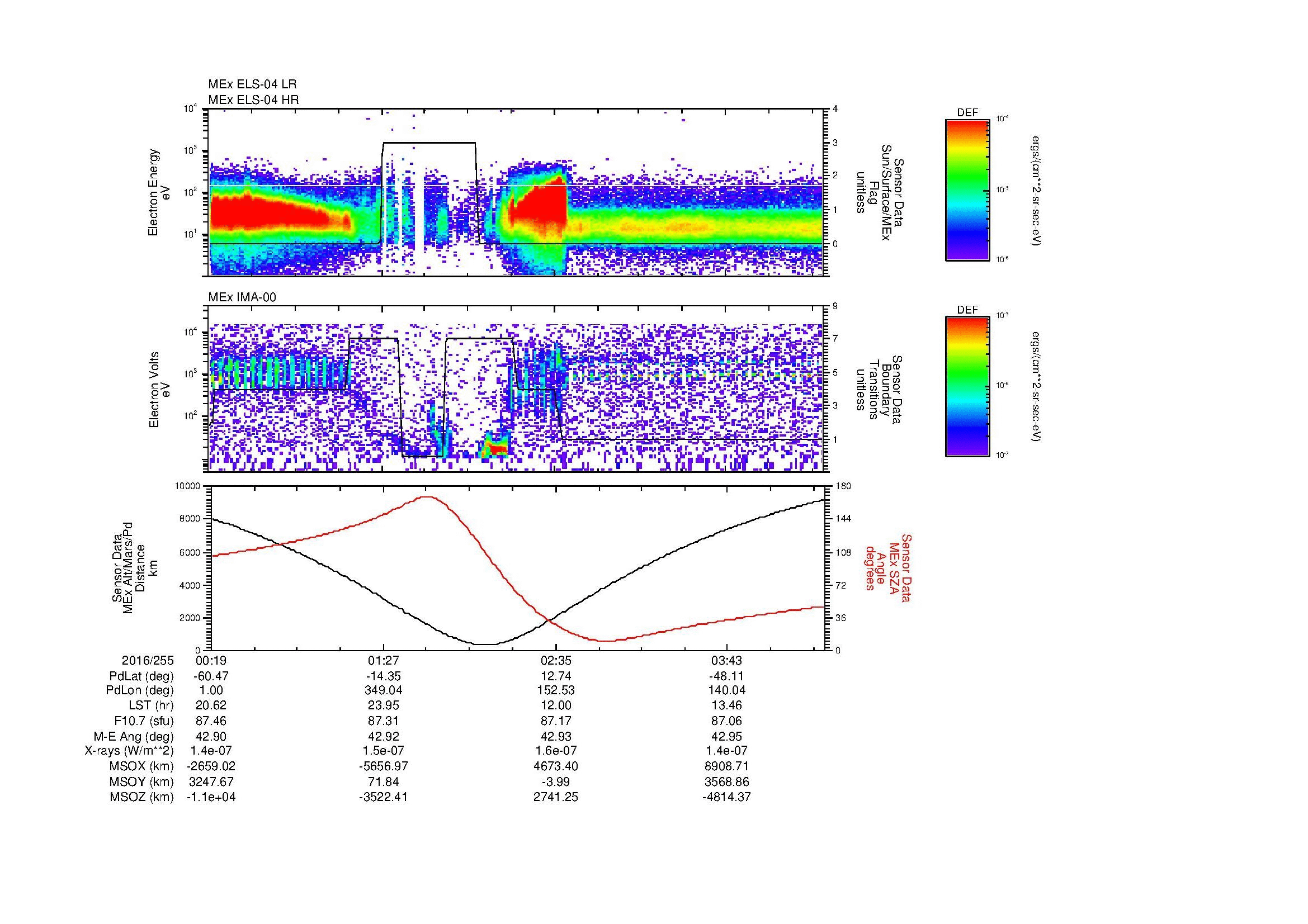Click the time tick label '01:27'
1308x924 pixels.
(x=384, y=660)
